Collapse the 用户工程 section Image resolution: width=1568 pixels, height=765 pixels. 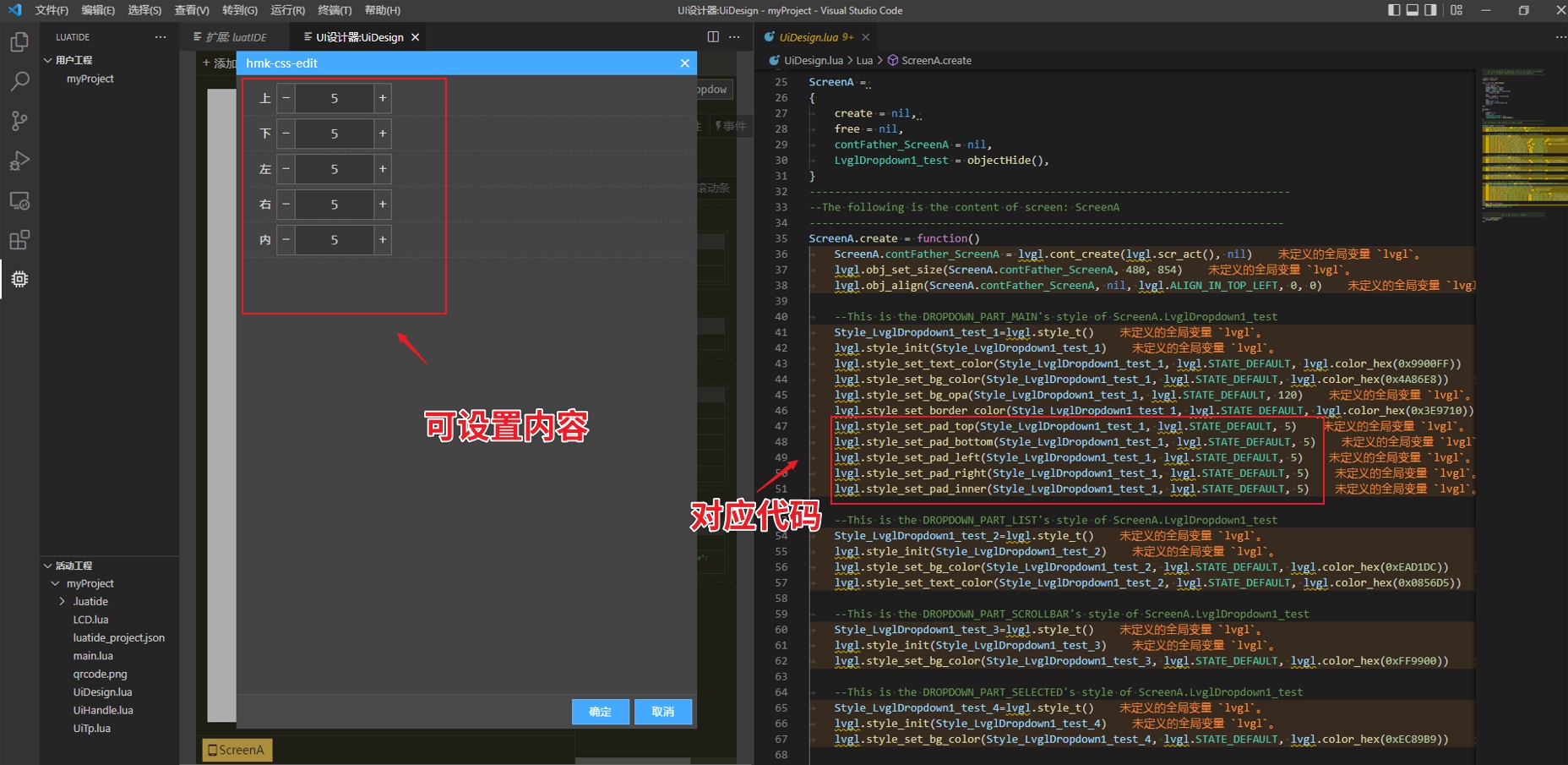(48, 60)
